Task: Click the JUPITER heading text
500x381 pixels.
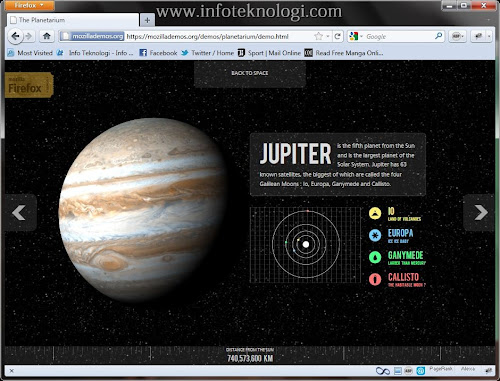Action: [295, 153]
